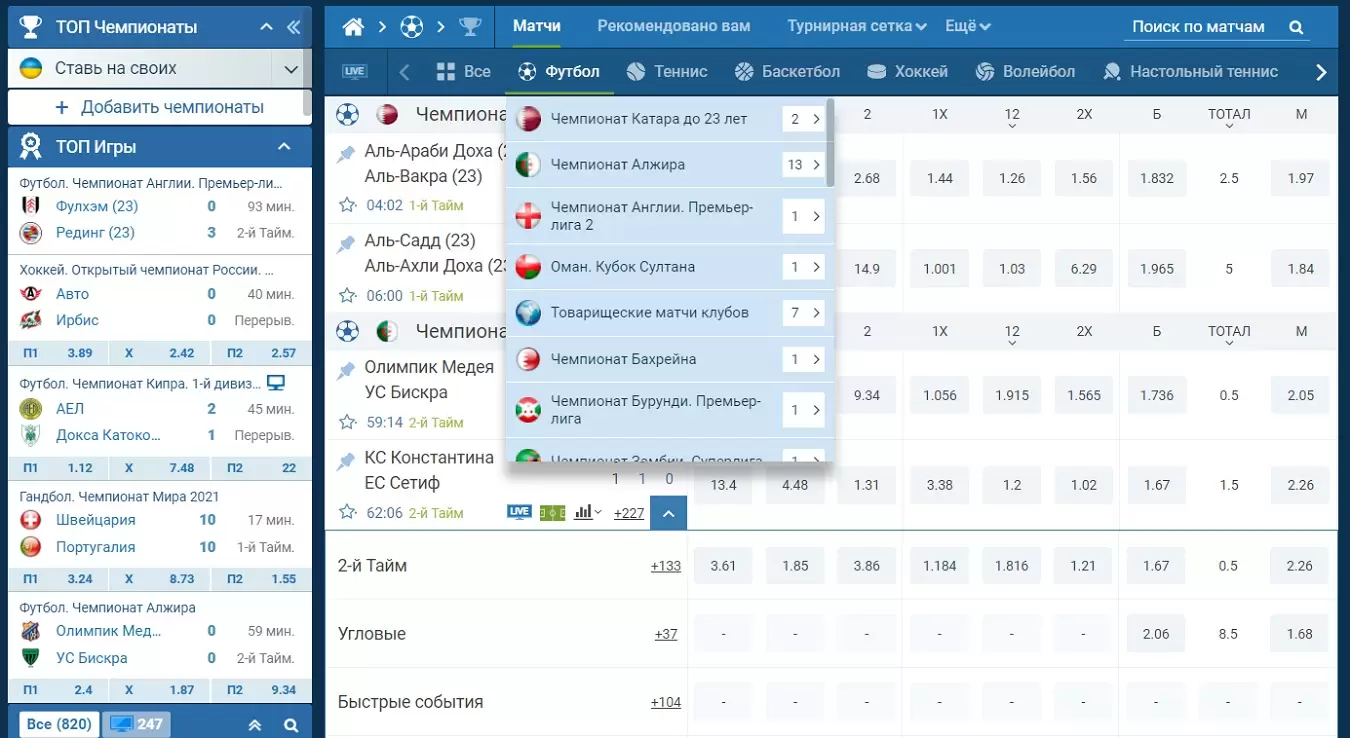The height and width of the screenshot is (738, 1350).
Task: Open the Ещё dropdown menu
Action: point(968,26)
